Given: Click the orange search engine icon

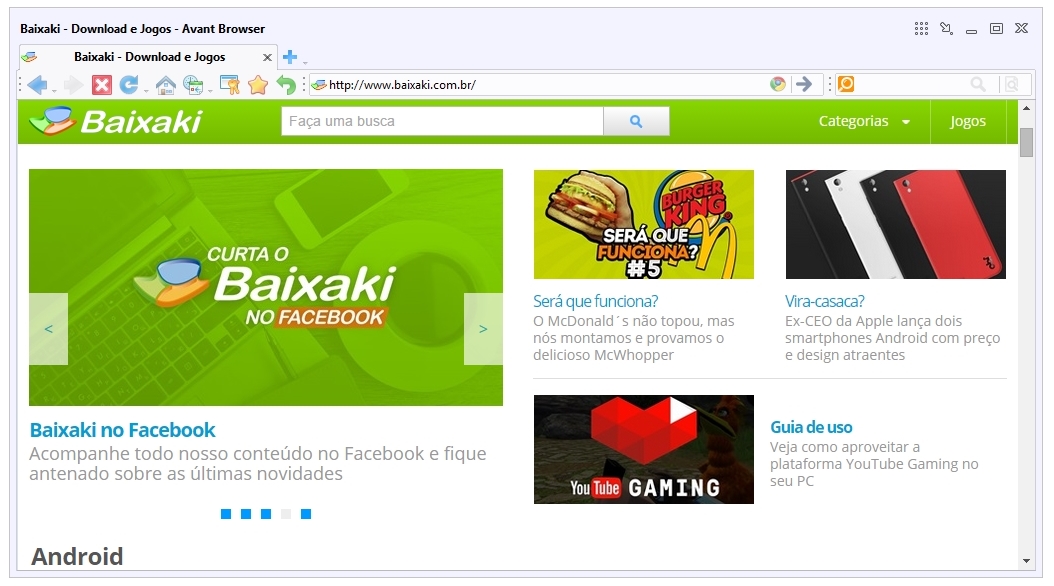Looking at the screenshot, I should 846,84.
